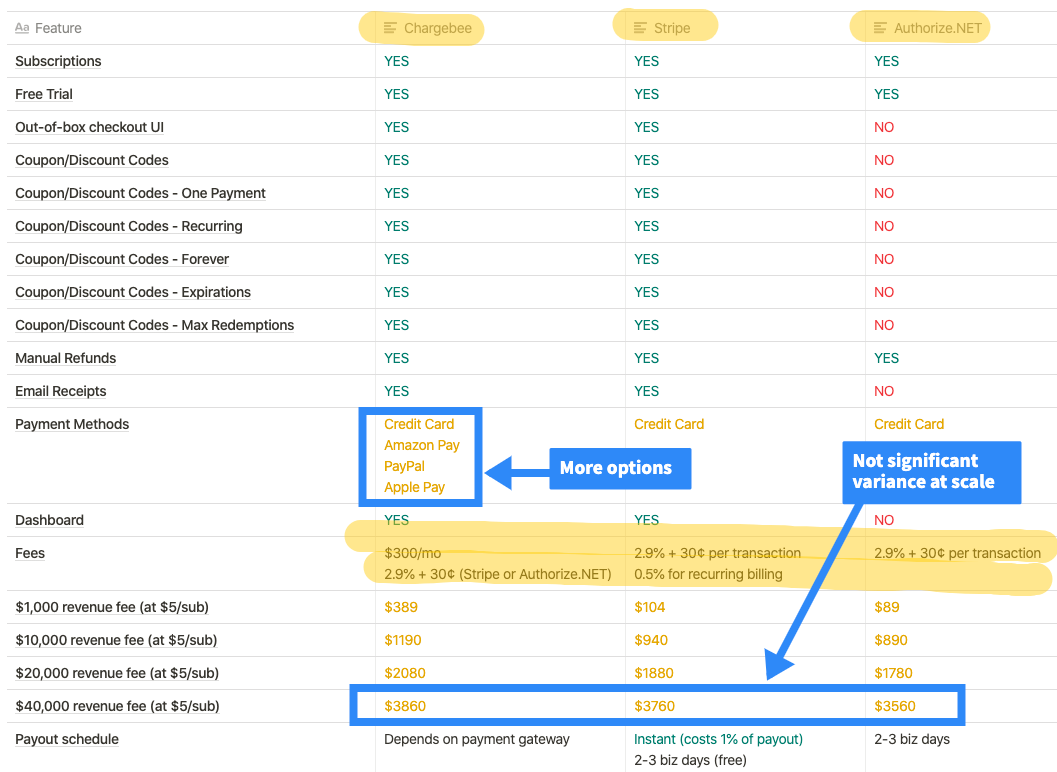Select the Email Receipts row title
The image size is (1057, 772).
(x=61, y=392)
